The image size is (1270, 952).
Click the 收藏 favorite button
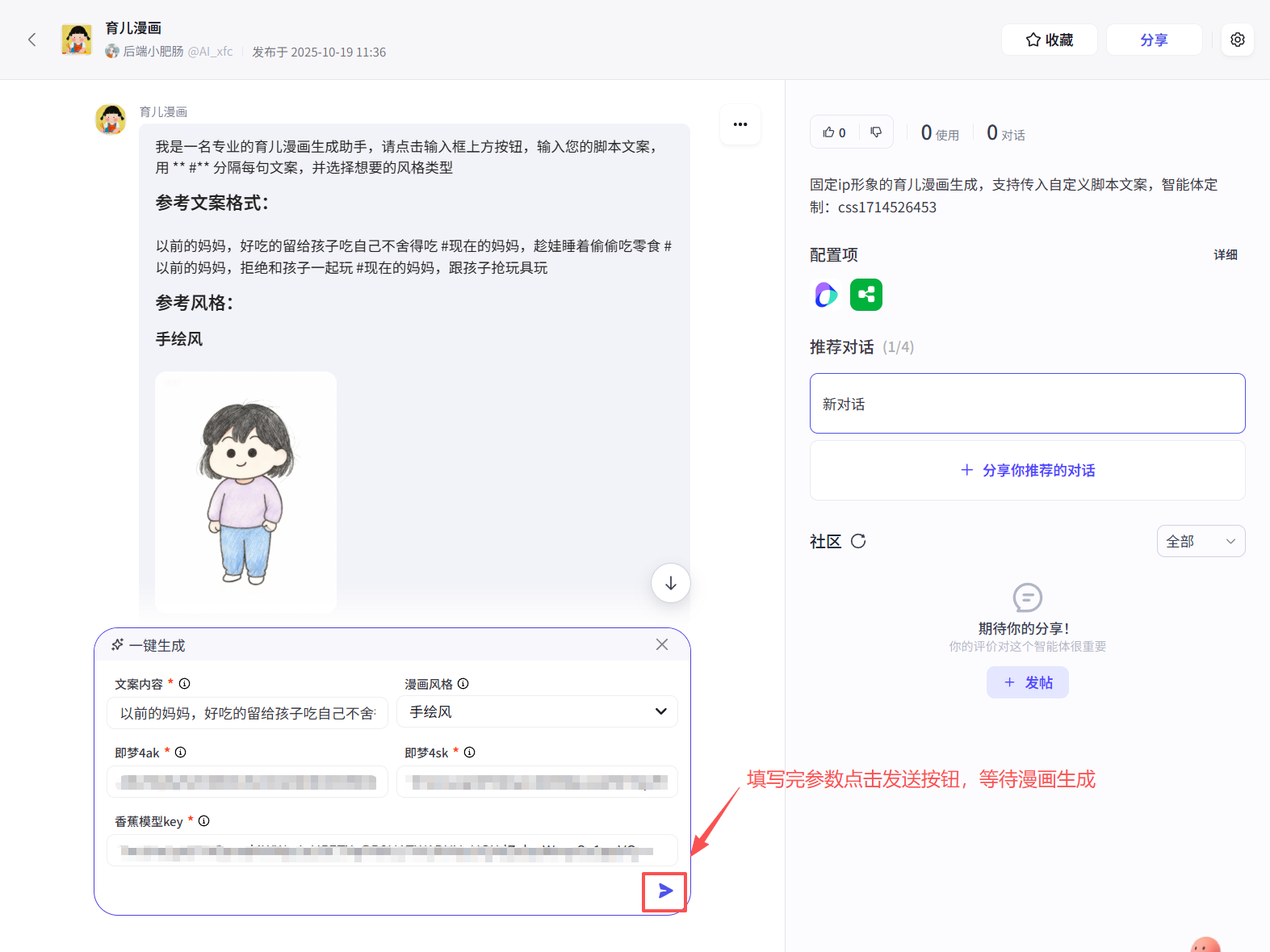pos(1049,40)
